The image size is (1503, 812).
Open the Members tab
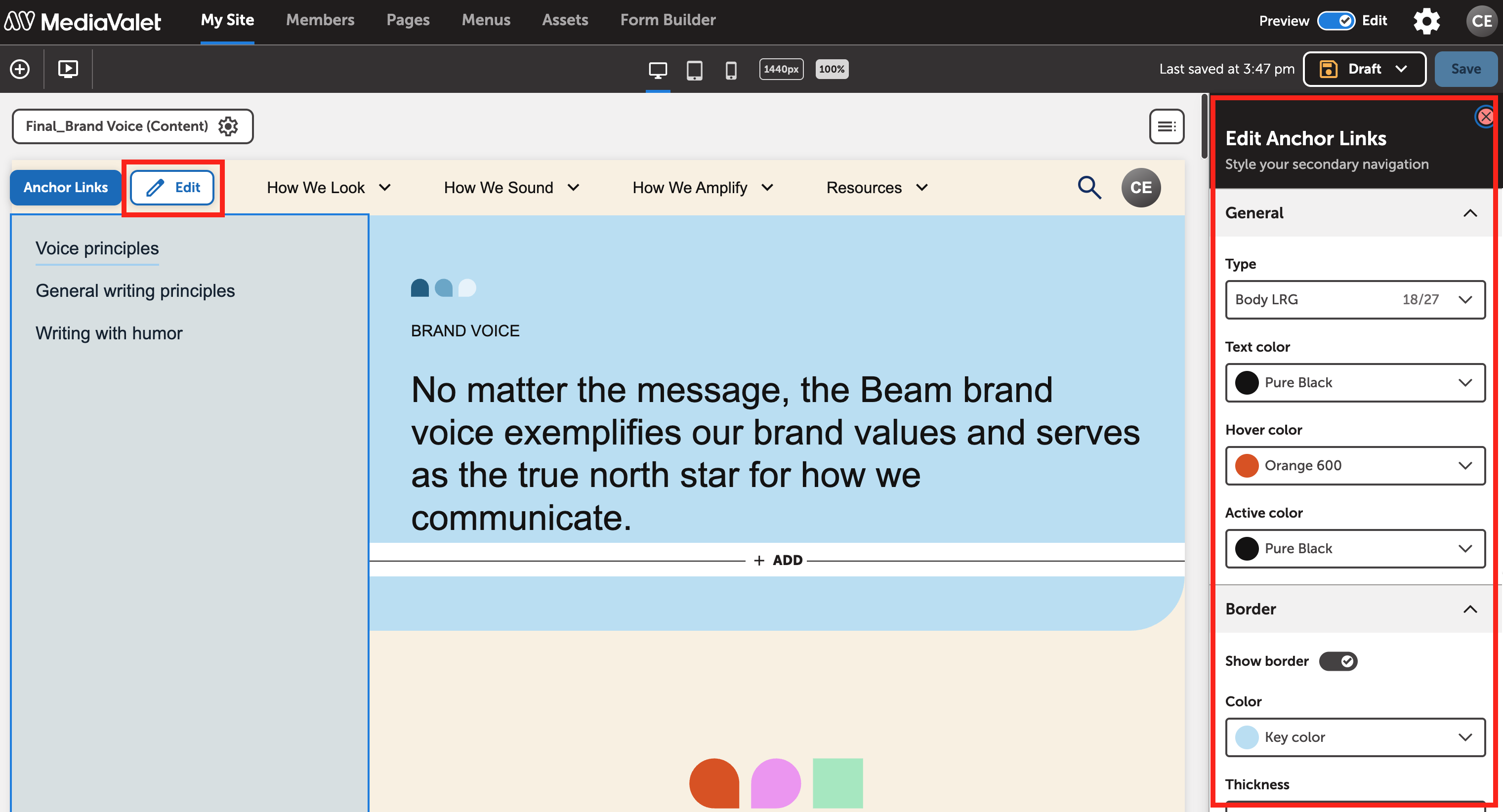coord(320,20)
